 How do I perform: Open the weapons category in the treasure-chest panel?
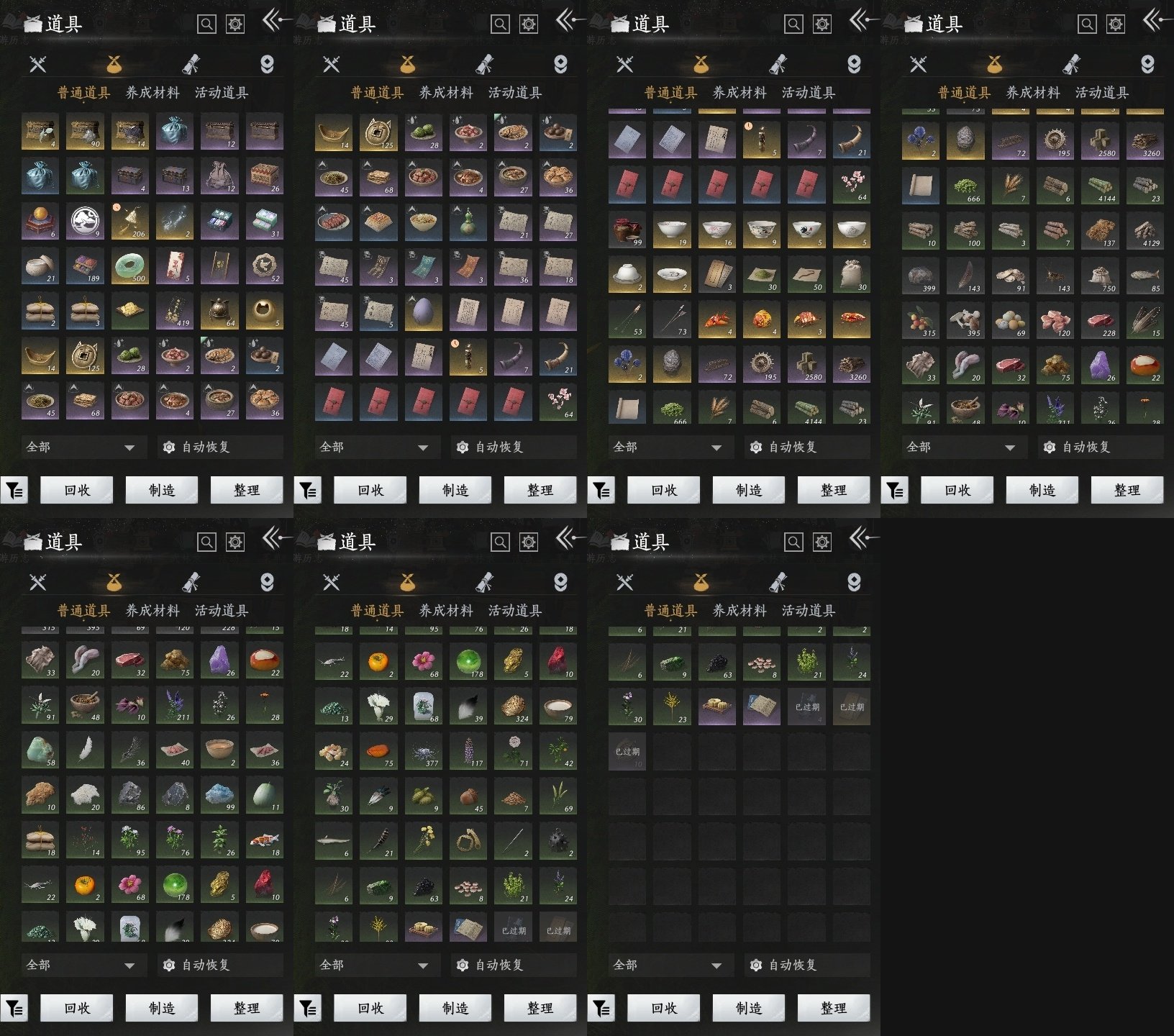(38, 64)
